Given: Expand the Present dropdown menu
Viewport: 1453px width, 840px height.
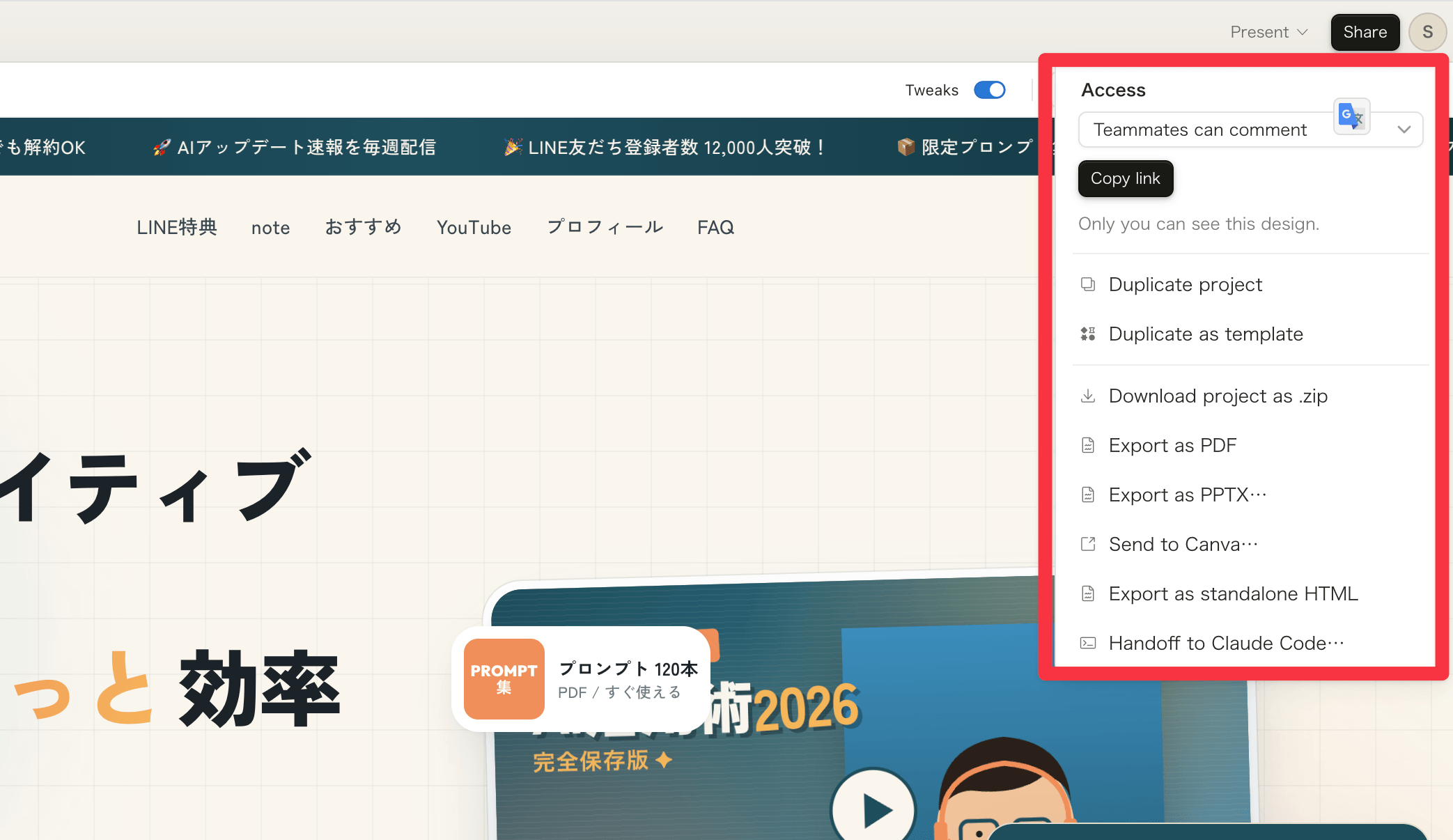Looking at the screenshot, I should [x=1268, y=32].
